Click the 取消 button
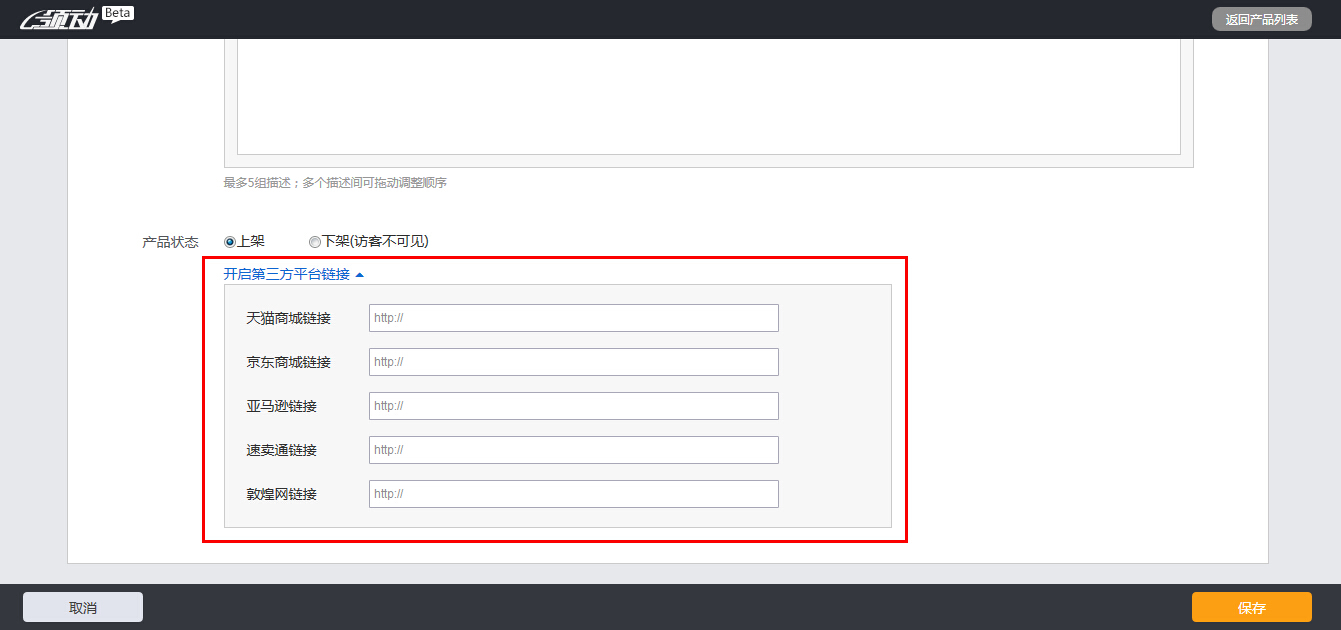1341x630 pixels. tap(83, 607)
